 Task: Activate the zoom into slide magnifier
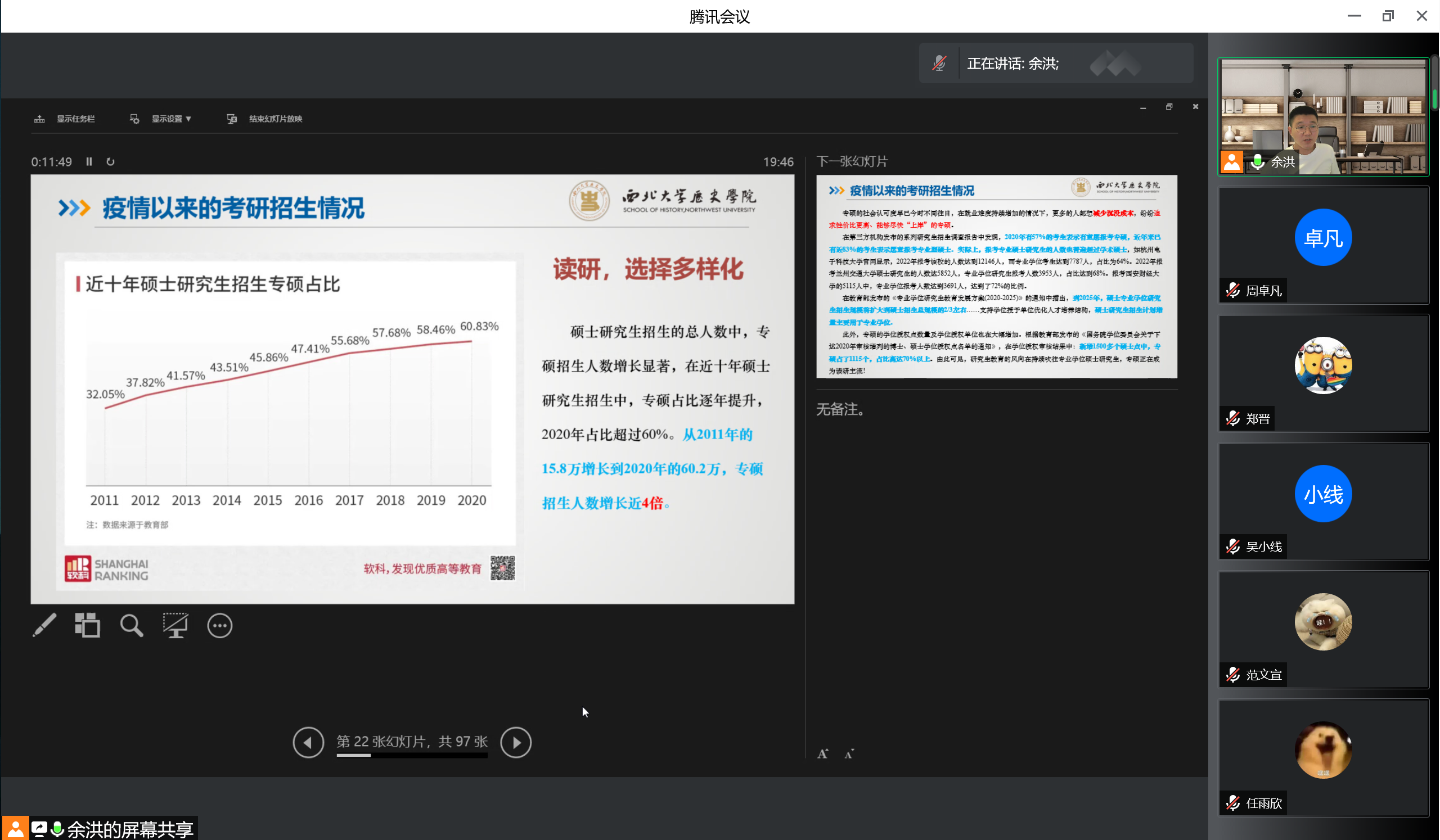(132, 625)
